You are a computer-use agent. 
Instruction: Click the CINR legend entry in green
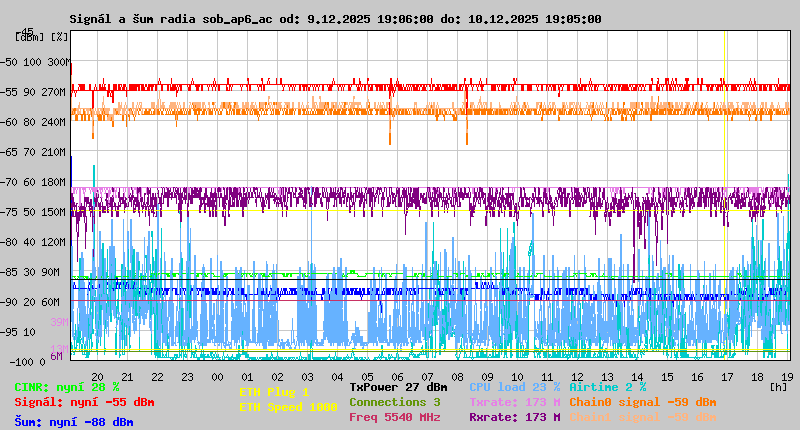[66, 387]
